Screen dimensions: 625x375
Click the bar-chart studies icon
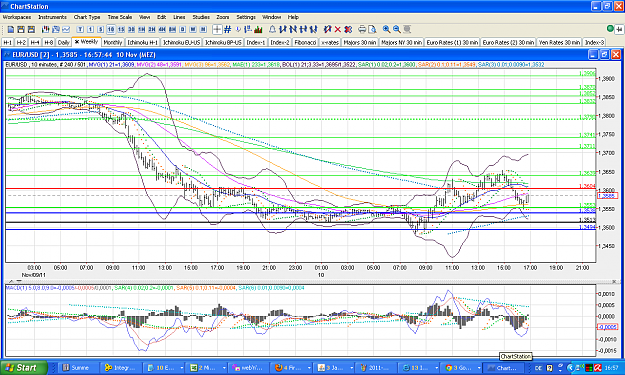click(258, 29)
